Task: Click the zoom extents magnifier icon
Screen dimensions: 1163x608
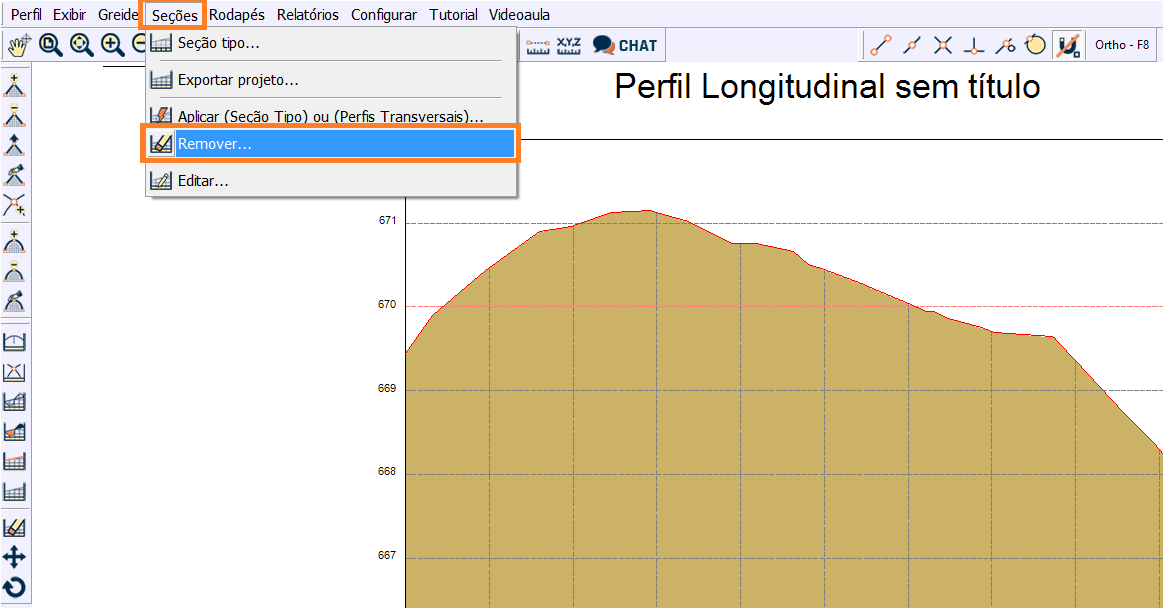Action: tap(81, 45)
